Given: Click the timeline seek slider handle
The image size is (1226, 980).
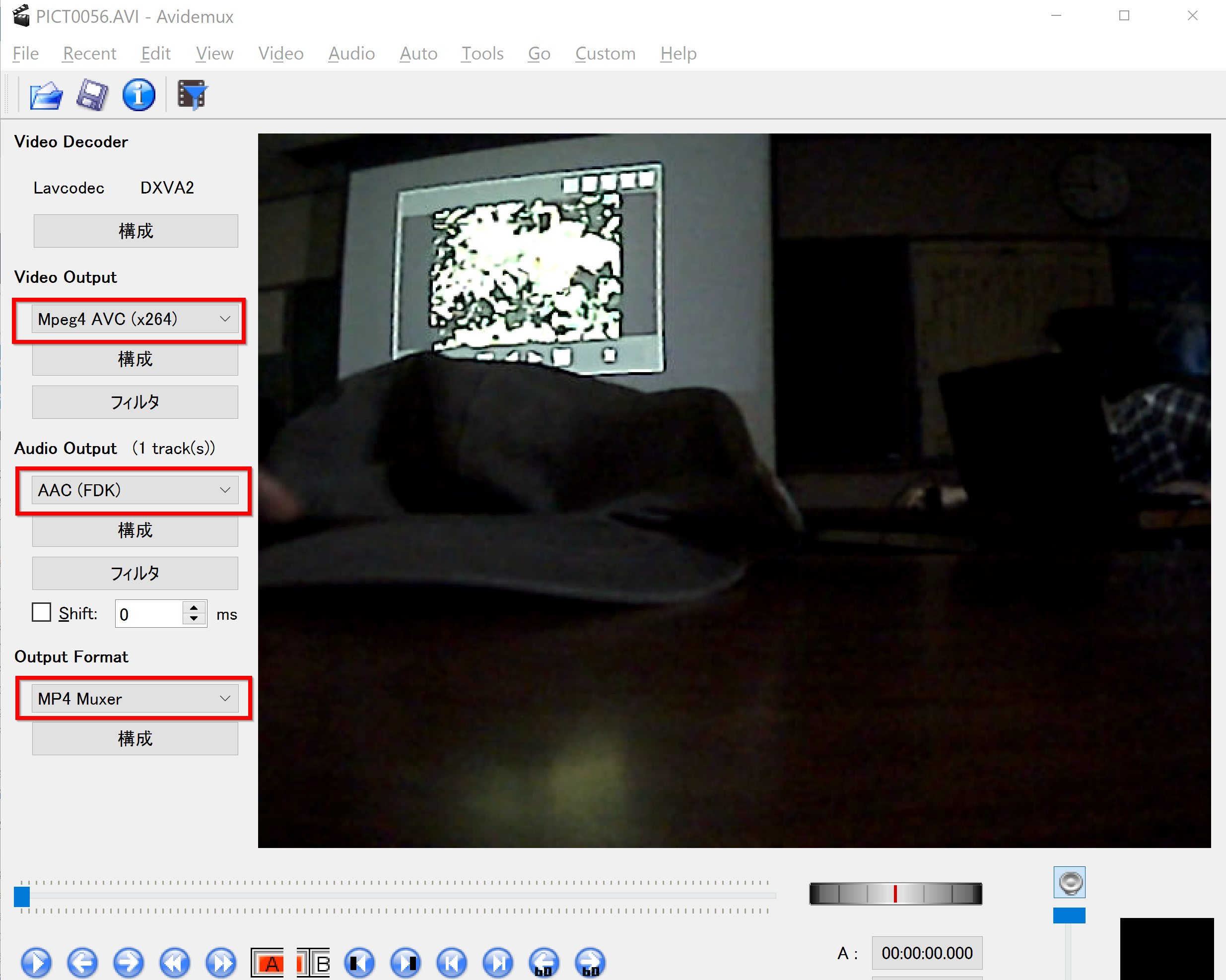Looking at the screenshot, I should click(x=22, y=897).
